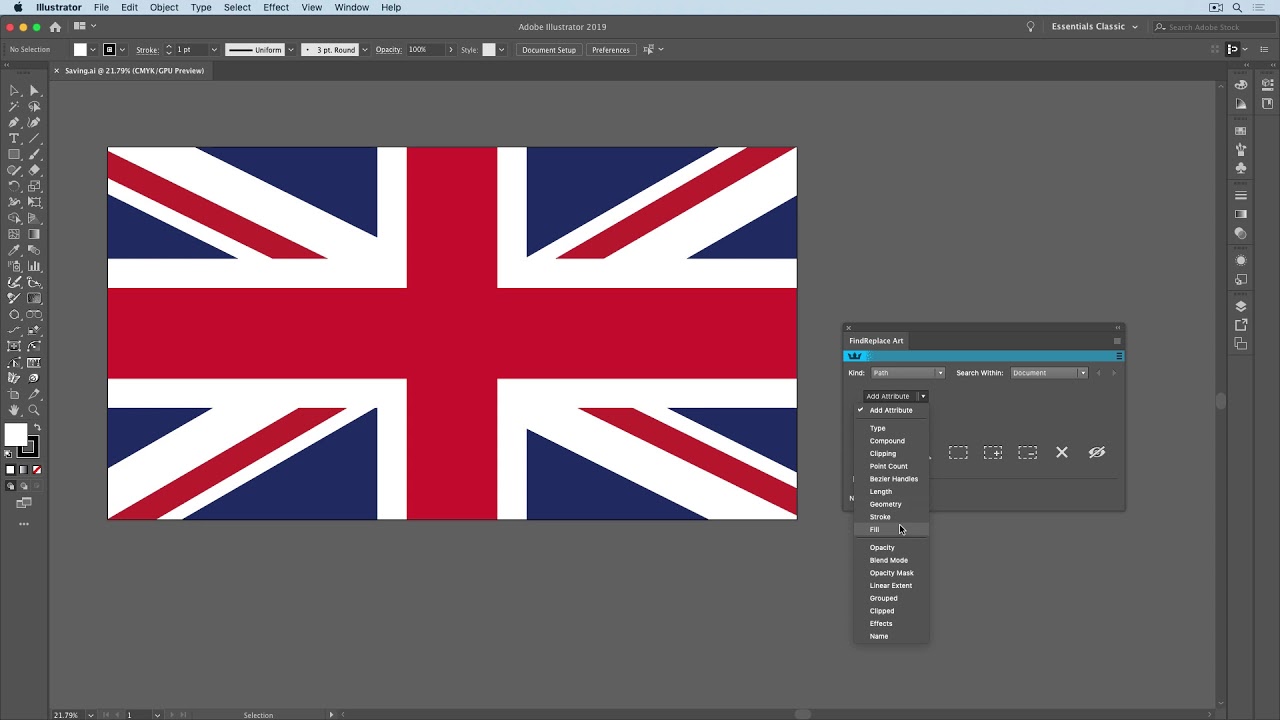
Task: Open the stroke weight dropdown showing 1 pt
Action: tap(214, 50)
